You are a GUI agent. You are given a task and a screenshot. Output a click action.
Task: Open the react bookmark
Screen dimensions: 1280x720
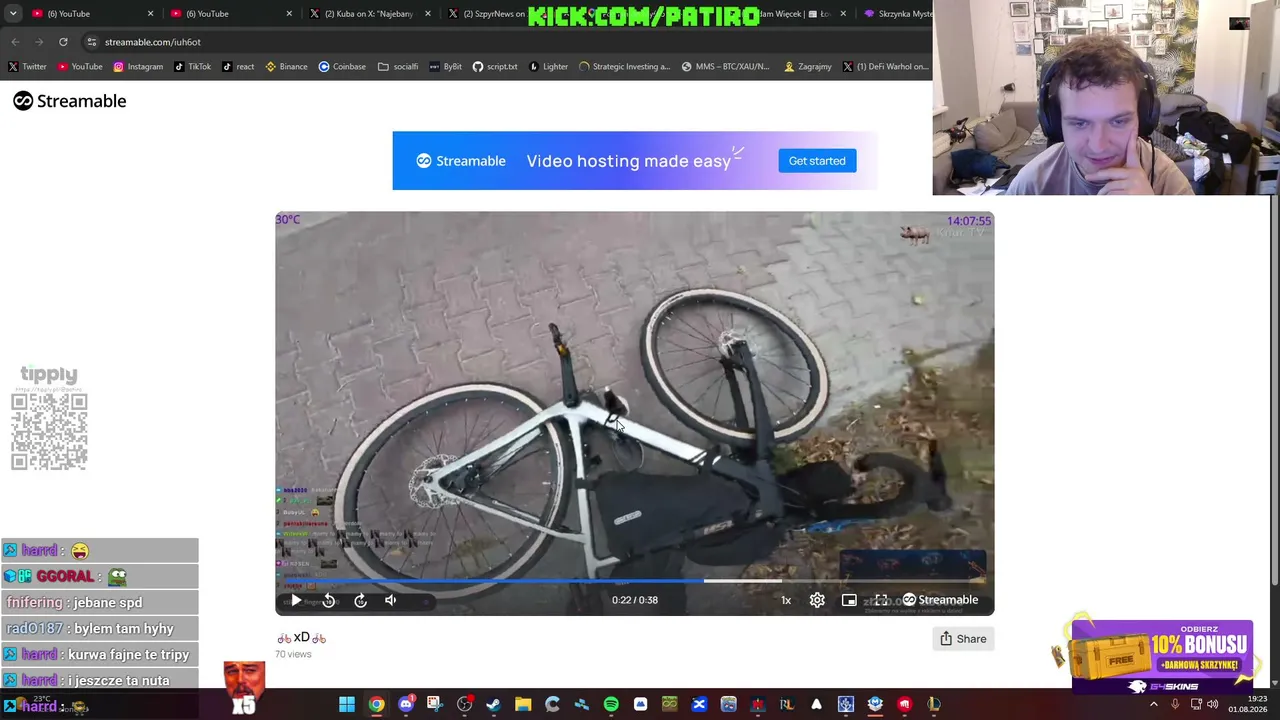[x=238, y=67]
